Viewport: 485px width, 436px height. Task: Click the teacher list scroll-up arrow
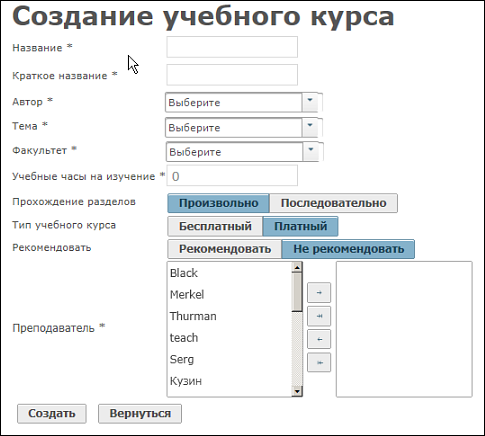[x=297, y=267]
